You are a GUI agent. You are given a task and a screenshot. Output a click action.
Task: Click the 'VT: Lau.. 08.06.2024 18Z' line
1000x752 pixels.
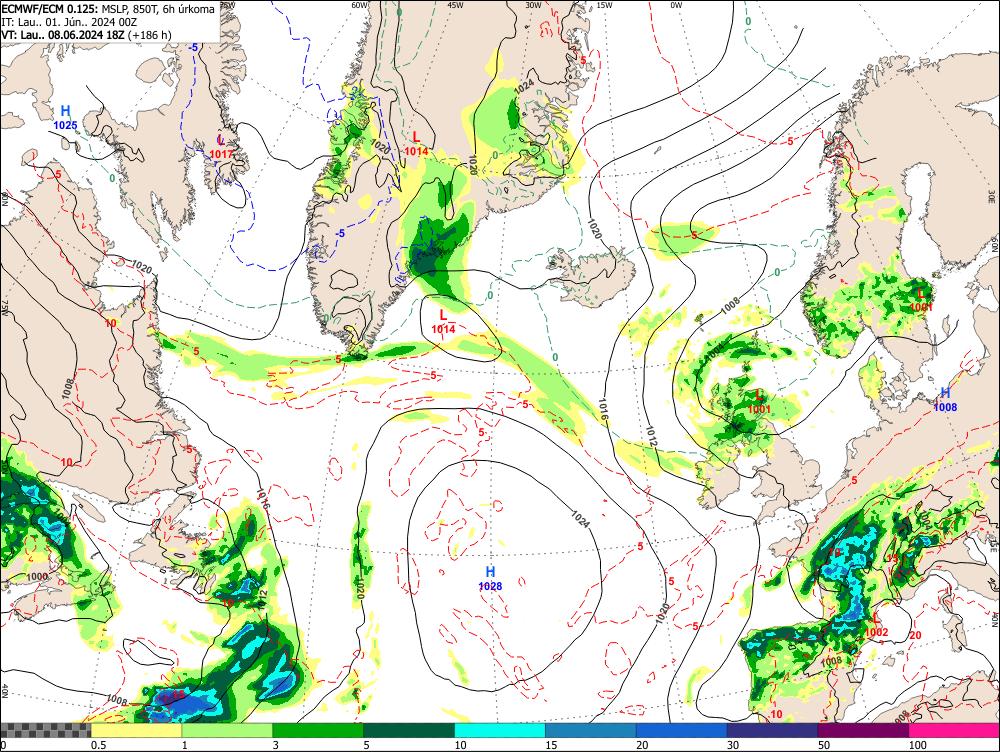click(x=63, y=34)
